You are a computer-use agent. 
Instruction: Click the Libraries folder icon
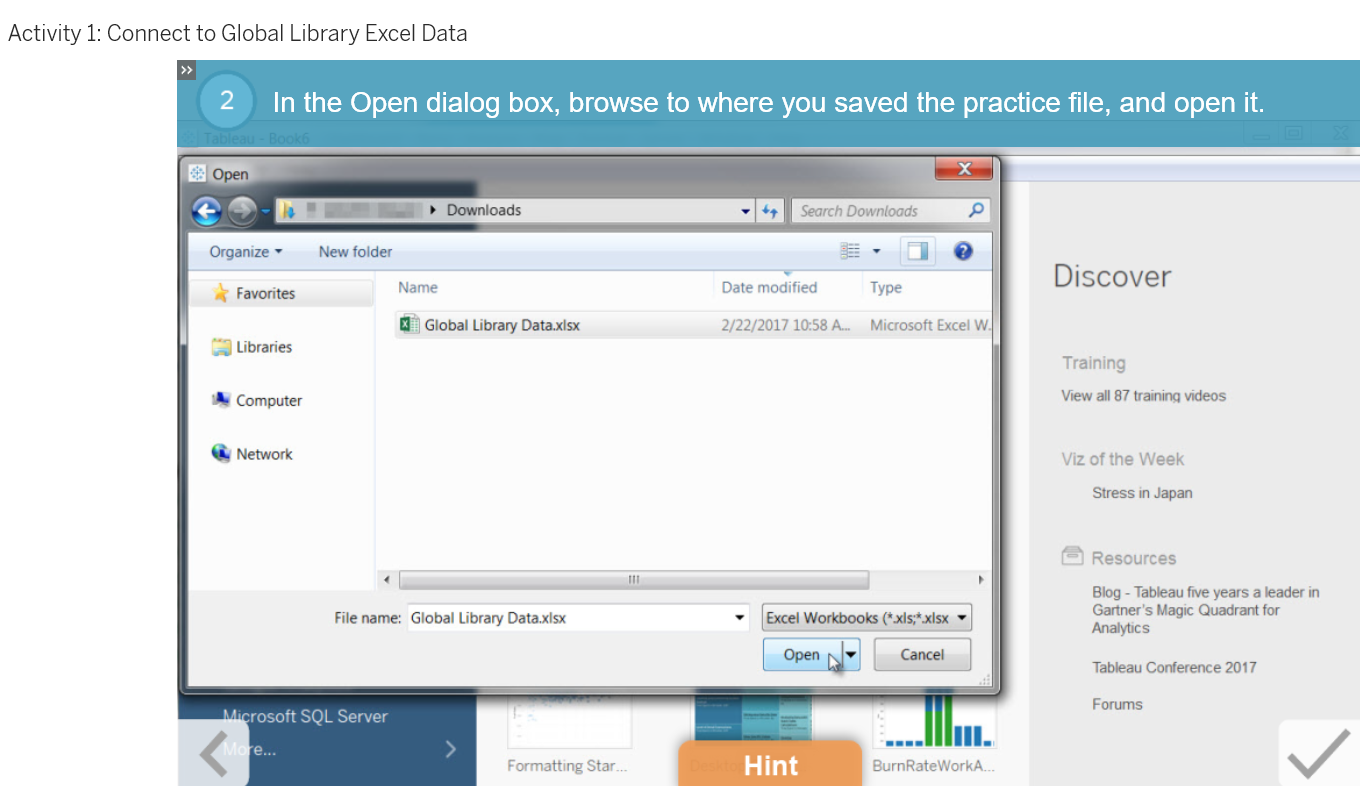point(221,347)
